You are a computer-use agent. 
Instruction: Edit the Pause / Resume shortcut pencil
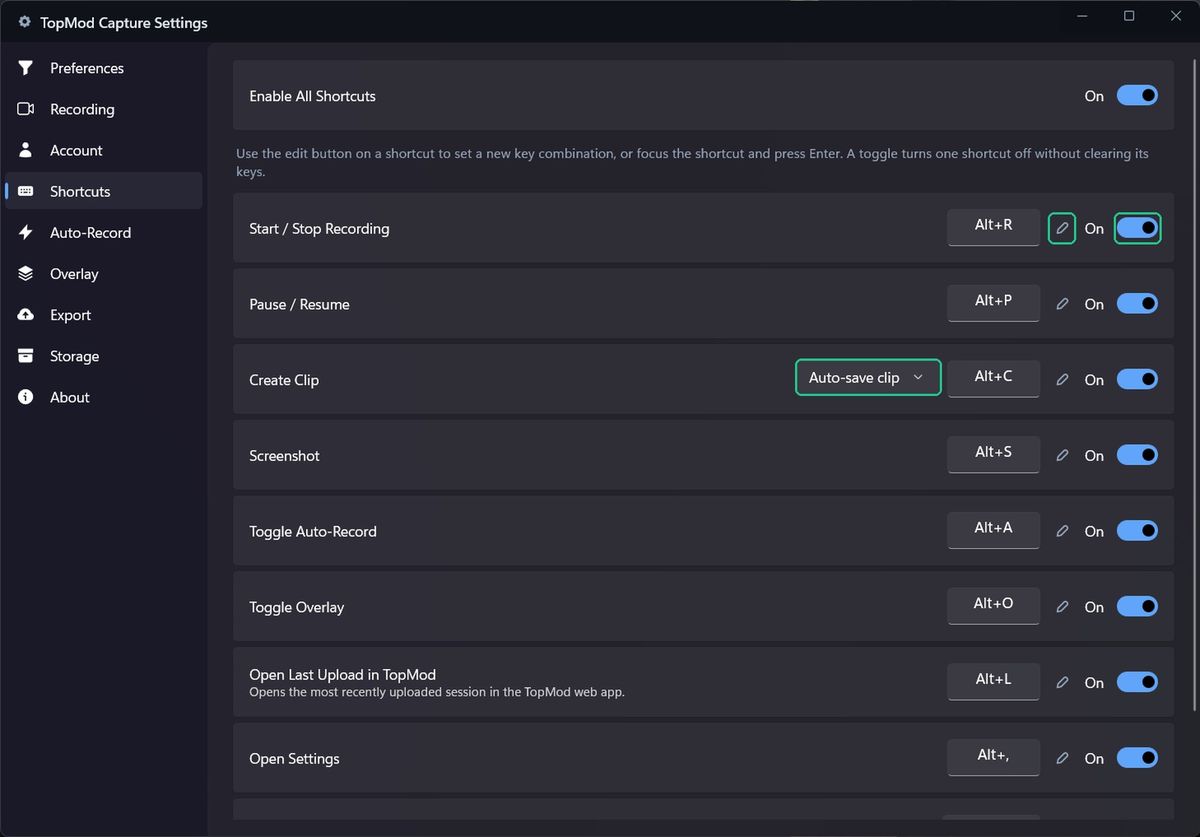coord(1062,304)
